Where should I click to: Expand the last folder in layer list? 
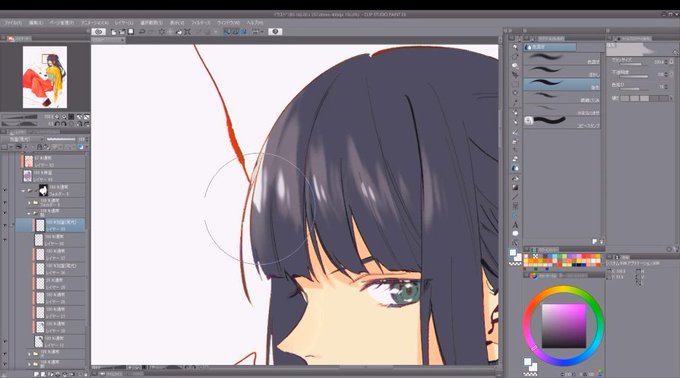point(29,364)
